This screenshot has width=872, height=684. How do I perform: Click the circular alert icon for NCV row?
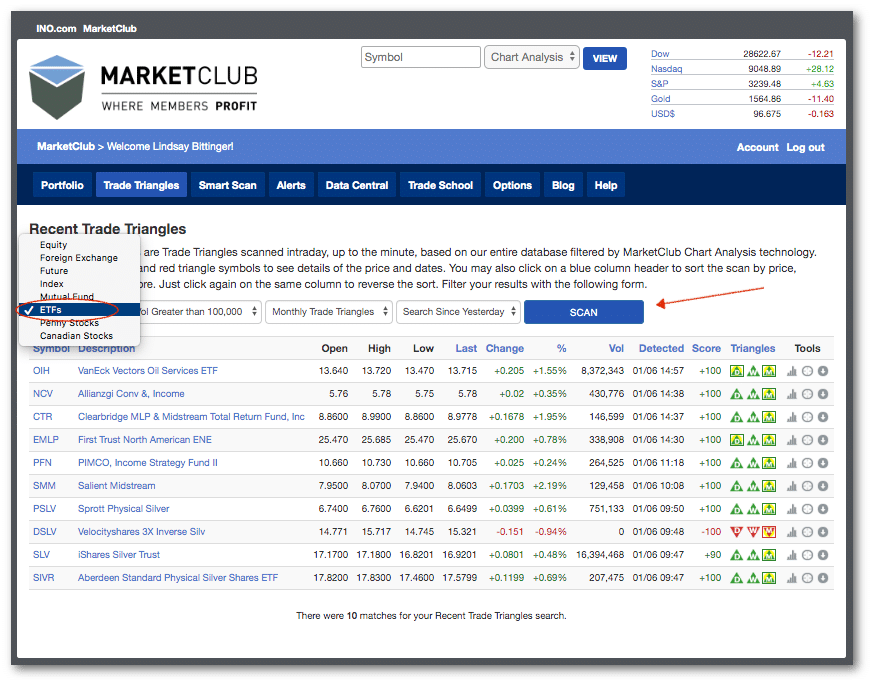point(807,394)
